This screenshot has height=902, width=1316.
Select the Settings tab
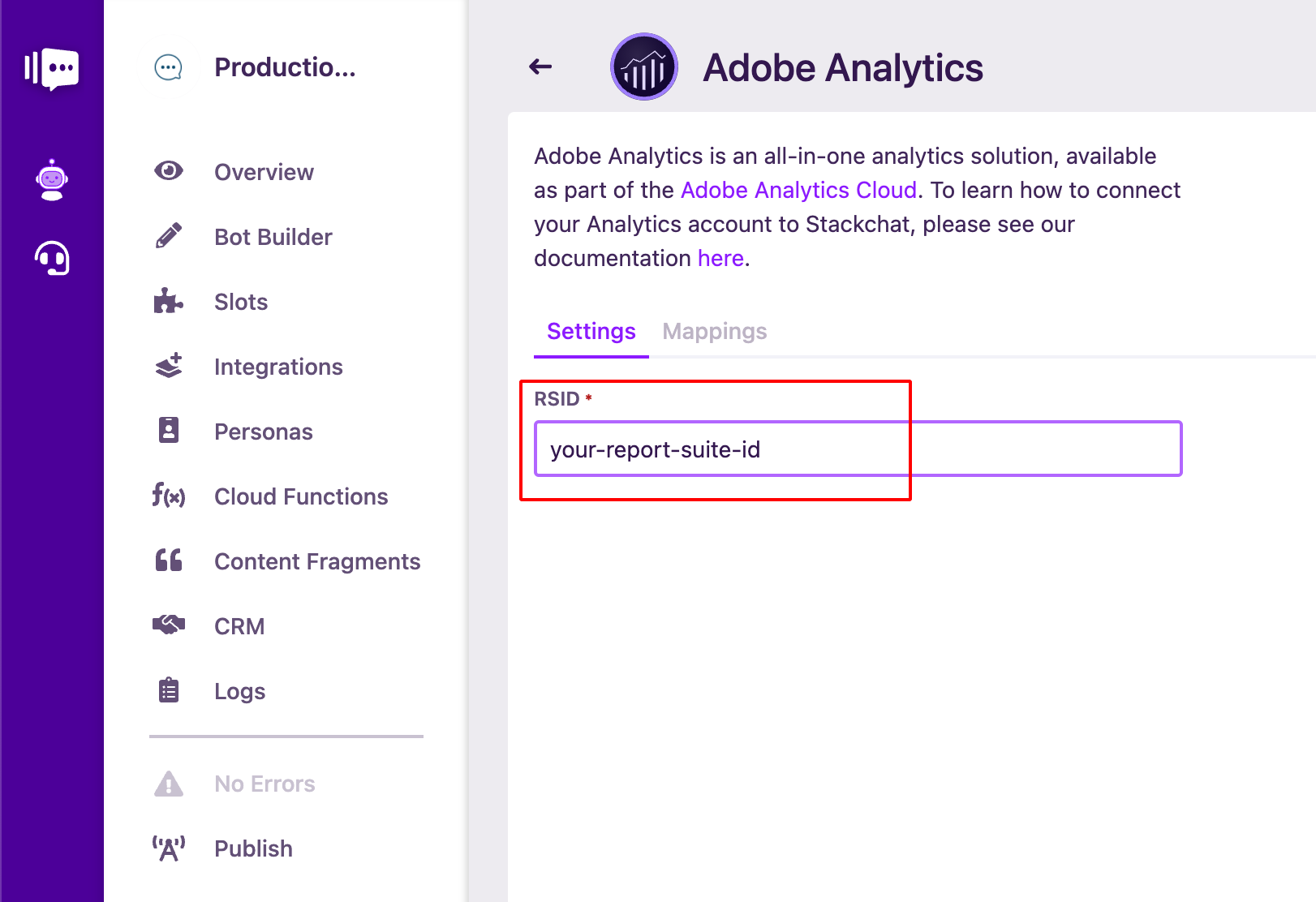point(591,331)
